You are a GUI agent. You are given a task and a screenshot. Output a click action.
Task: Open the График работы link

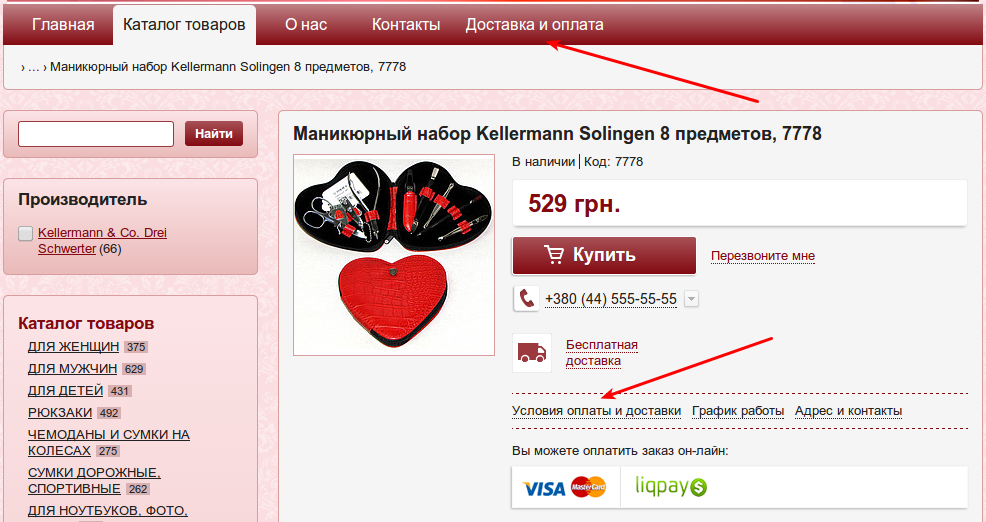738,411
